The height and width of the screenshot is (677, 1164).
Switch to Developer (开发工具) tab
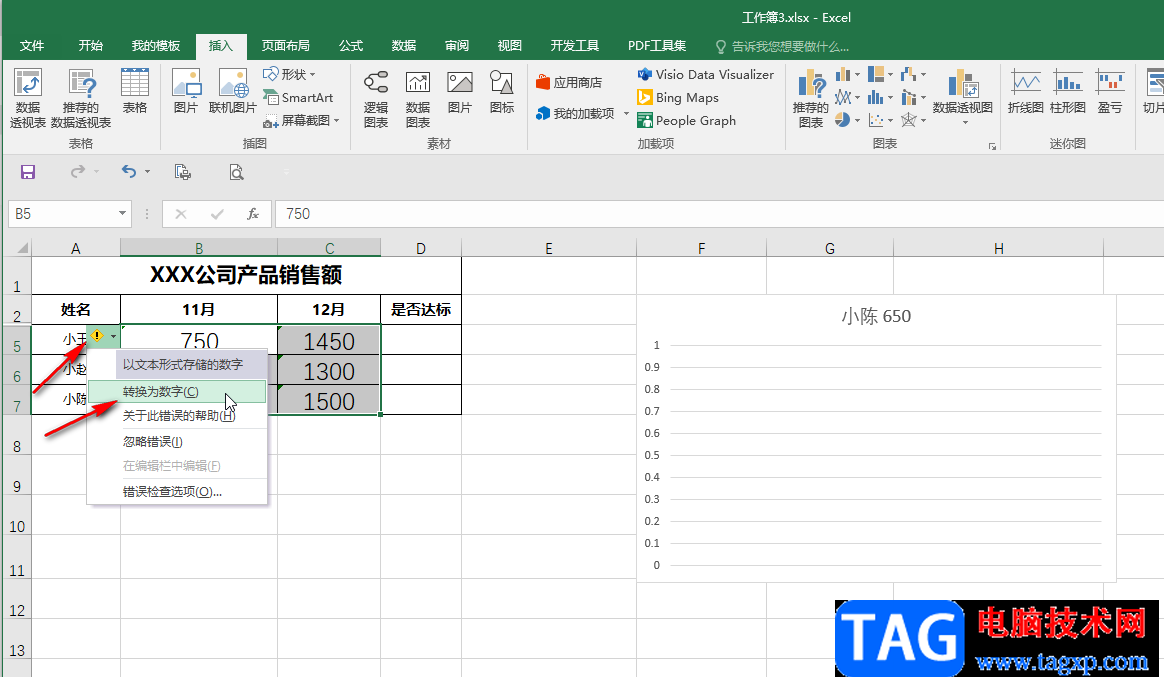575,46
